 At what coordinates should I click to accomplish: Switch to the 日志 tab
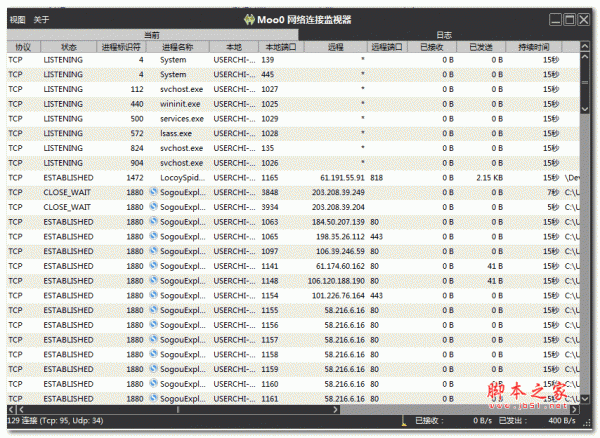point(444,35)
